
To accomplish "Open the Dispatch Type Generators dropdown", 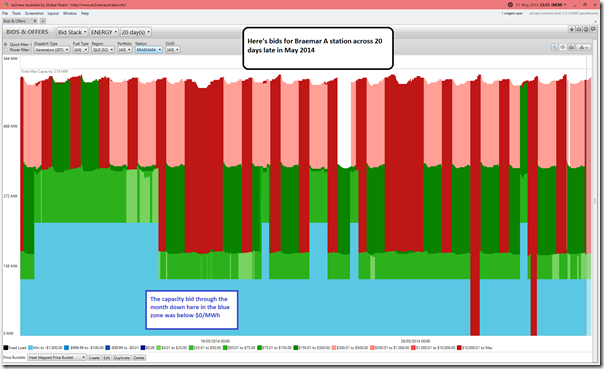I will tap(52, 50).
